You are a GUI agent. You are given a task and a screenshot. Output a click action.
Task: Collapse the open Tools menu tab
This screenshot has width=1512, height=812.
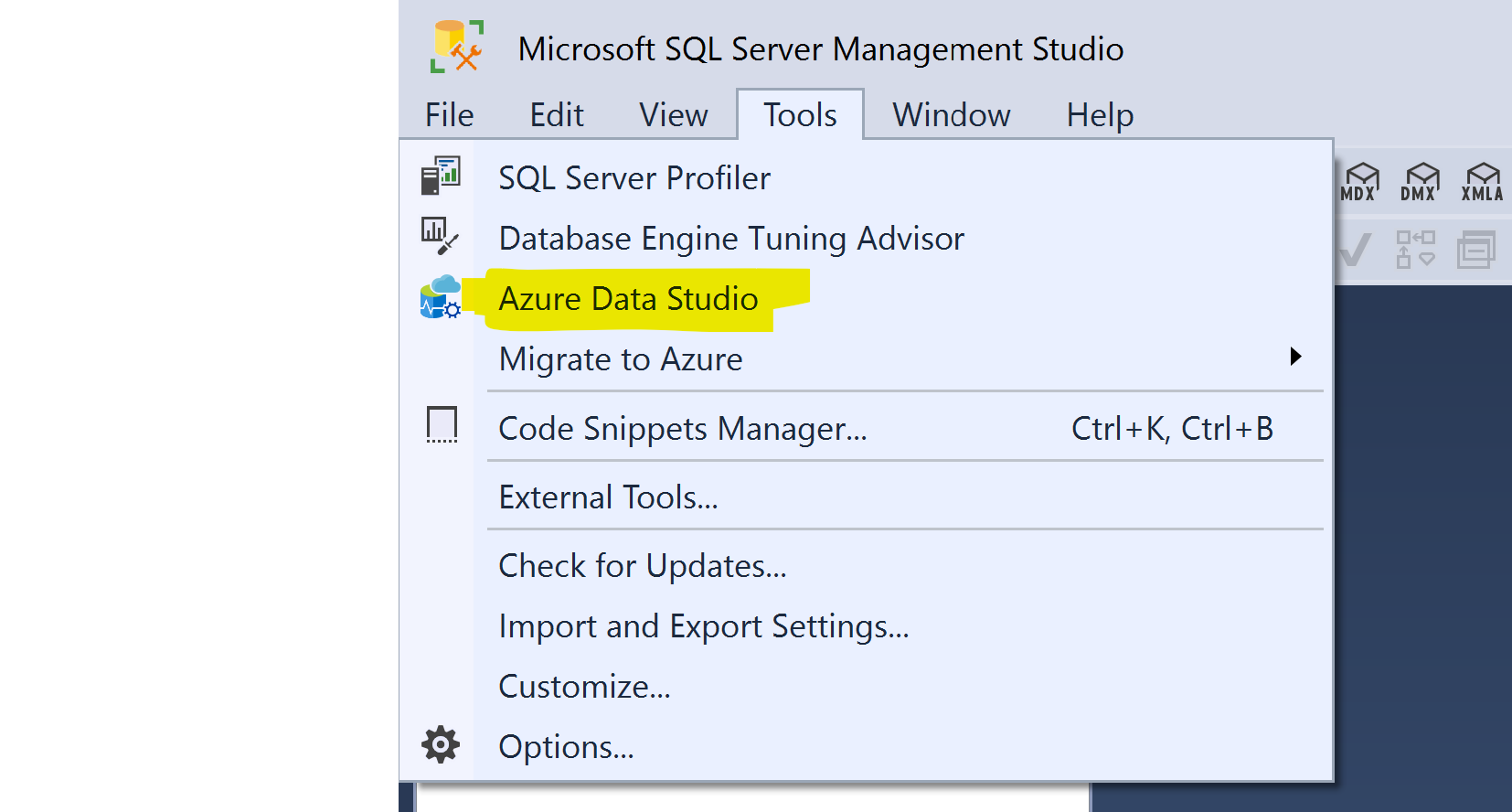[x=800, y=114]
